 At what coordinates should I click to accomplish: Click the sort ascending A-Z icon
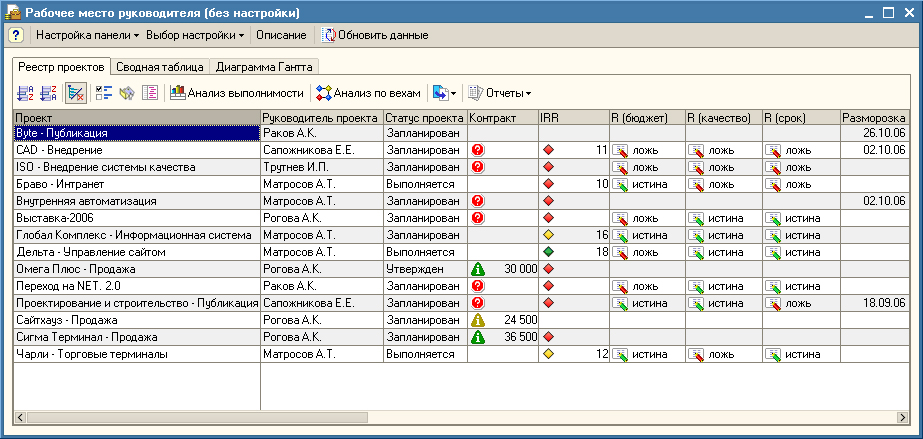click(25, 93)
